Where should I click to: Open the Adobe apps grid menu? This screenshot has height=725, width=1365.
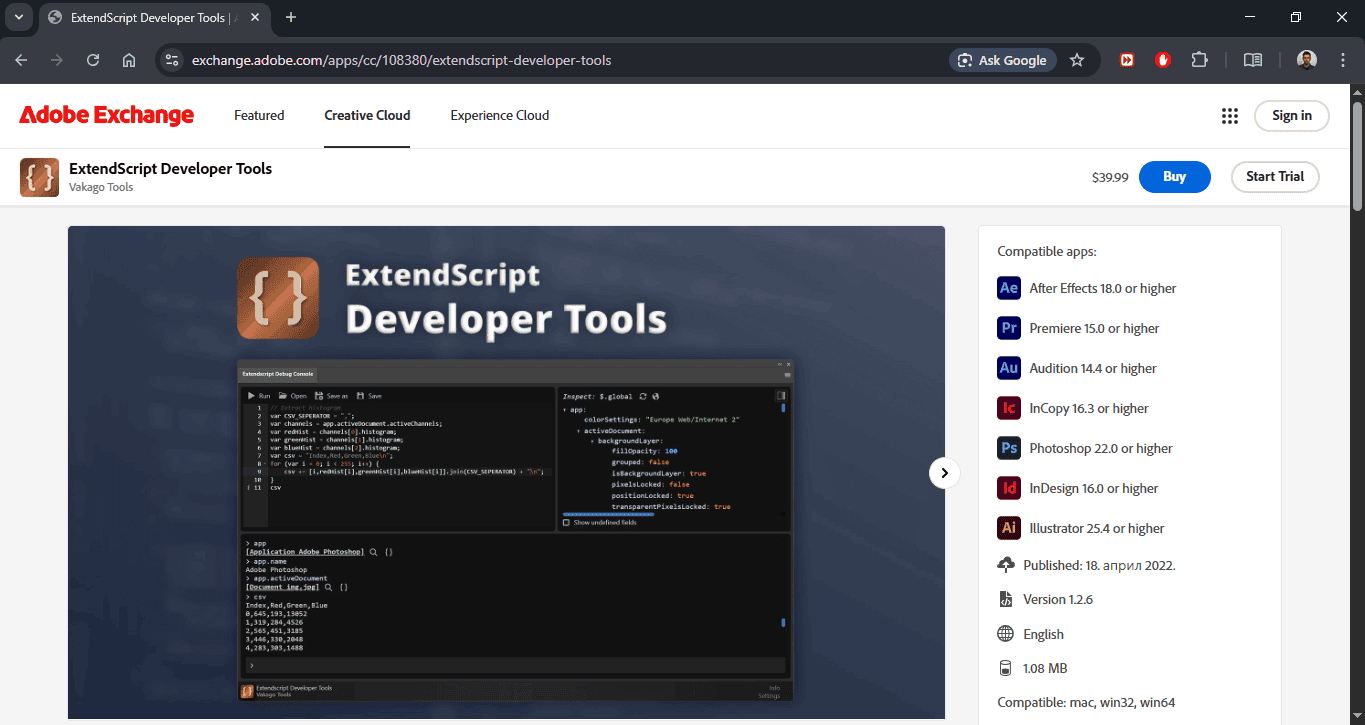[1230, 116]
